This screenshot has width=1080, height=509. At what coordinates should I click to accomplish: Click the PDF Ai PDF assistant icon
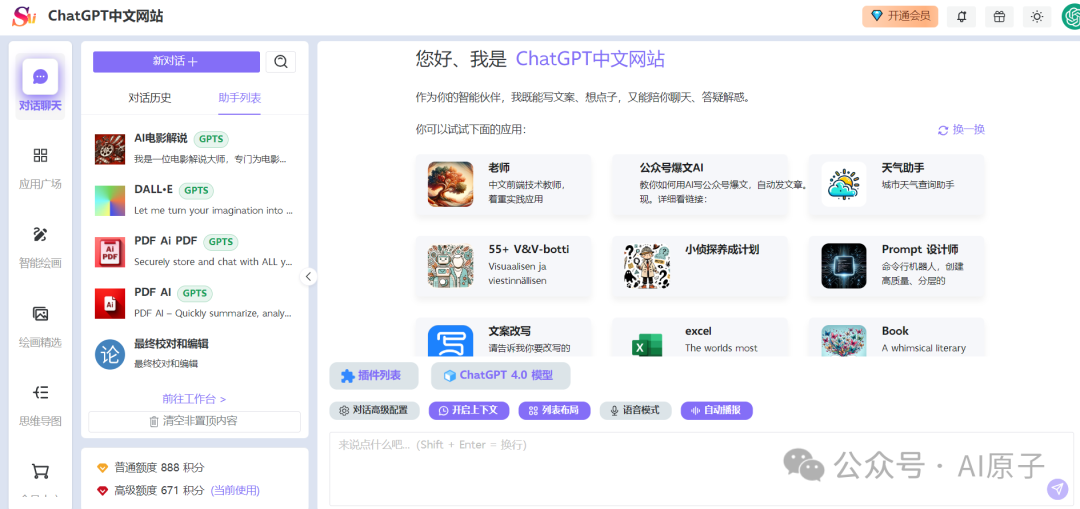click(110, 252)
